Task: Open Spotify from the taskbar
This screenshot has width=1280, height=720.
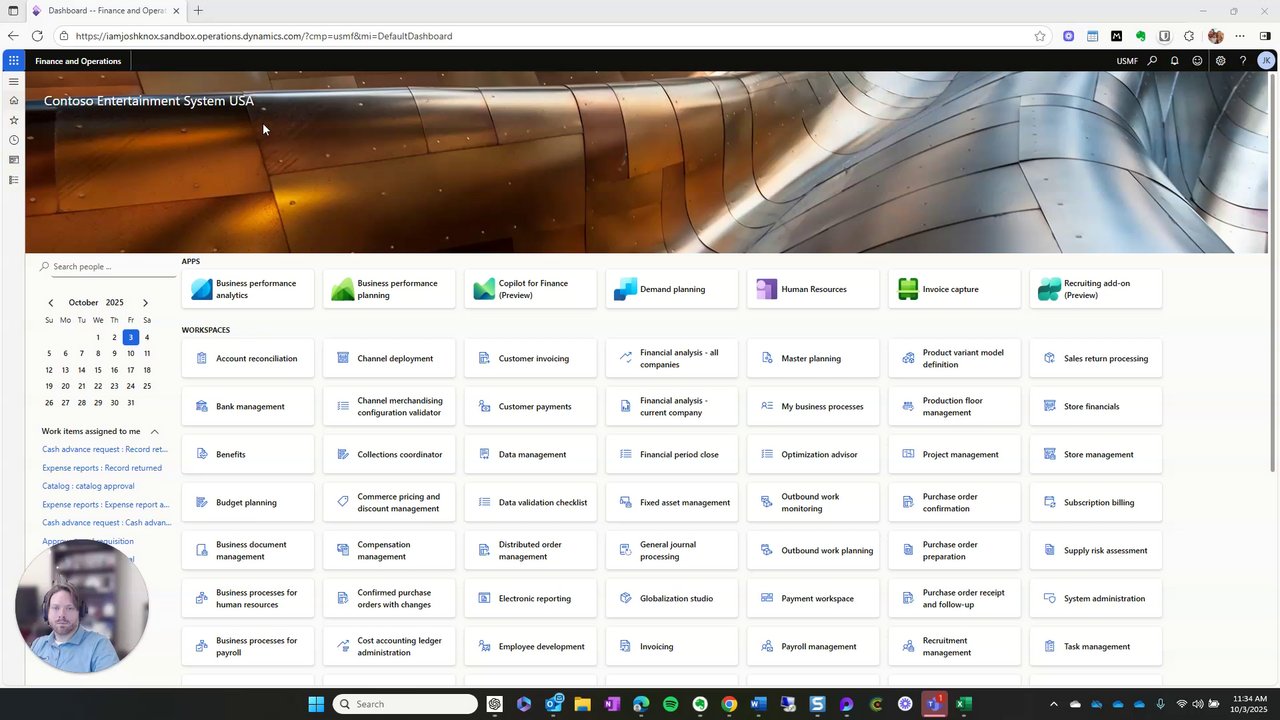Action: coord(671,704)
